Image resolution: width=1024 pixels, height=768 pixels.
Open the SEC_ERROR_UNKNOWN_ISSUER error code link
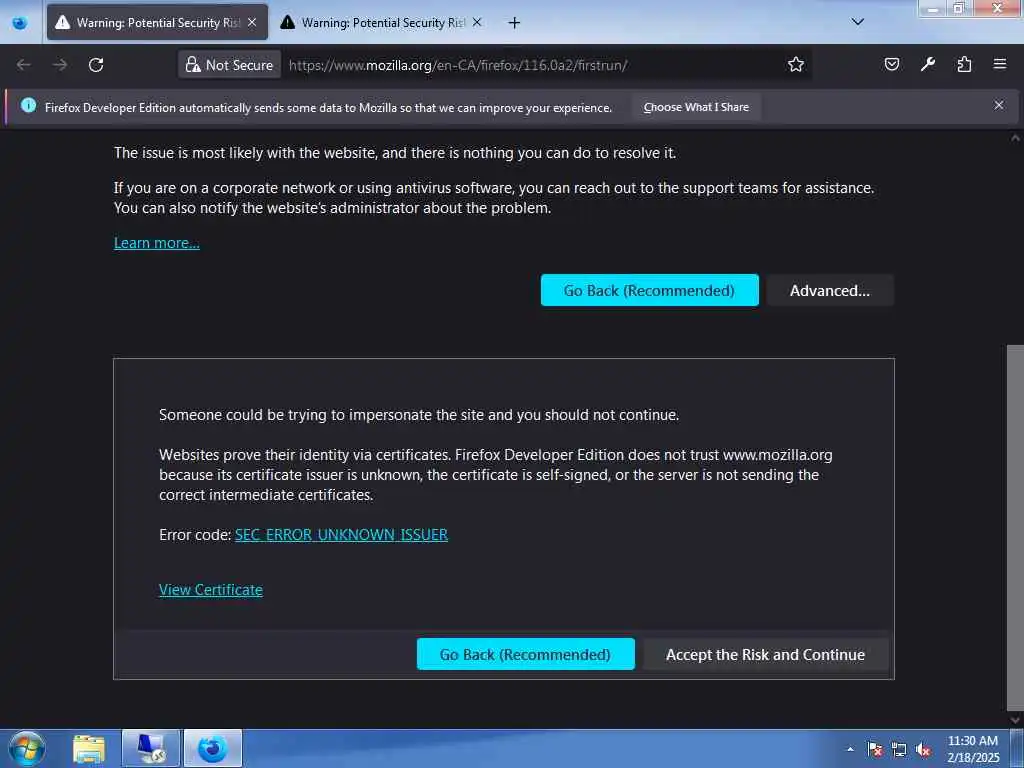pos(341,535)
